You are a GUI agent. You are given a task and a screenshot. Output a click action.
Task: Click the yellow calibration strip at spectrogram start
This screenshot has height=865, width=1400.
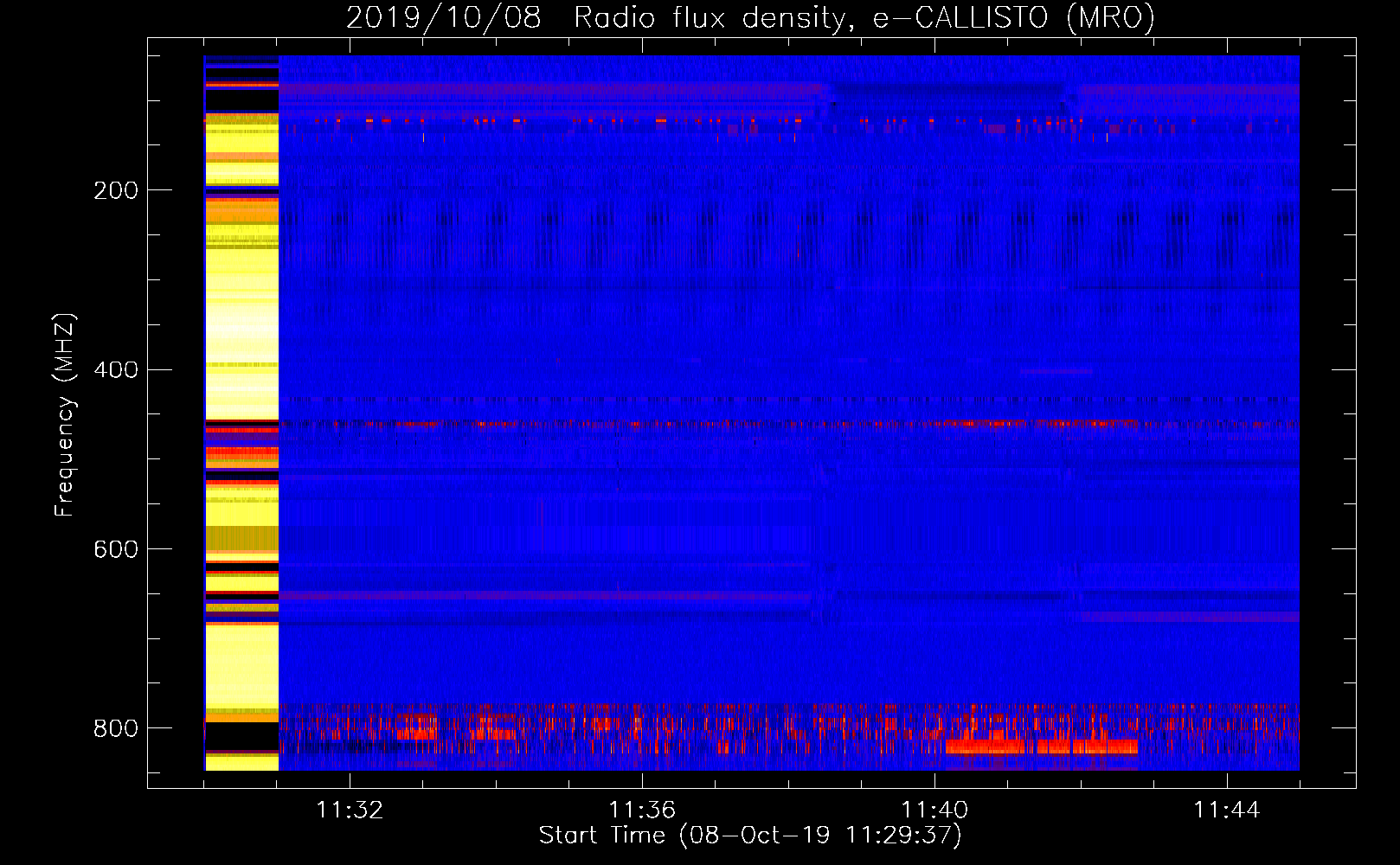click(x=241, y=413)
